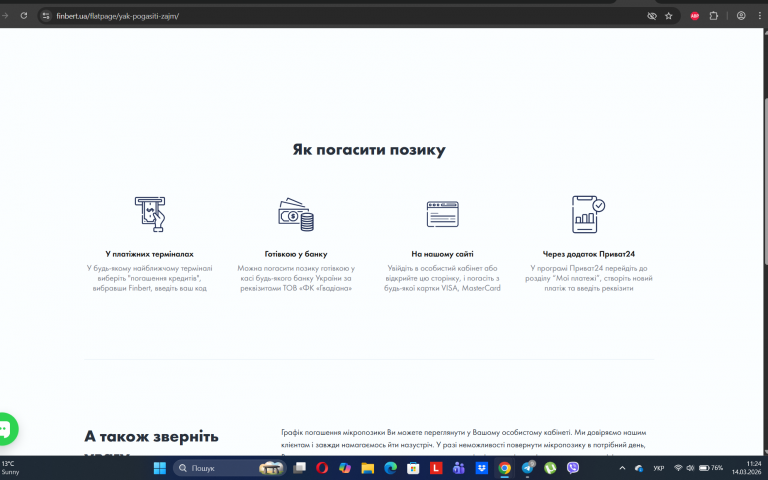Image resolution: width=768 pixels, height=480 pixels.
Task: Click description 'Можна погасити позику готівкою'
Action: point(296,278)
